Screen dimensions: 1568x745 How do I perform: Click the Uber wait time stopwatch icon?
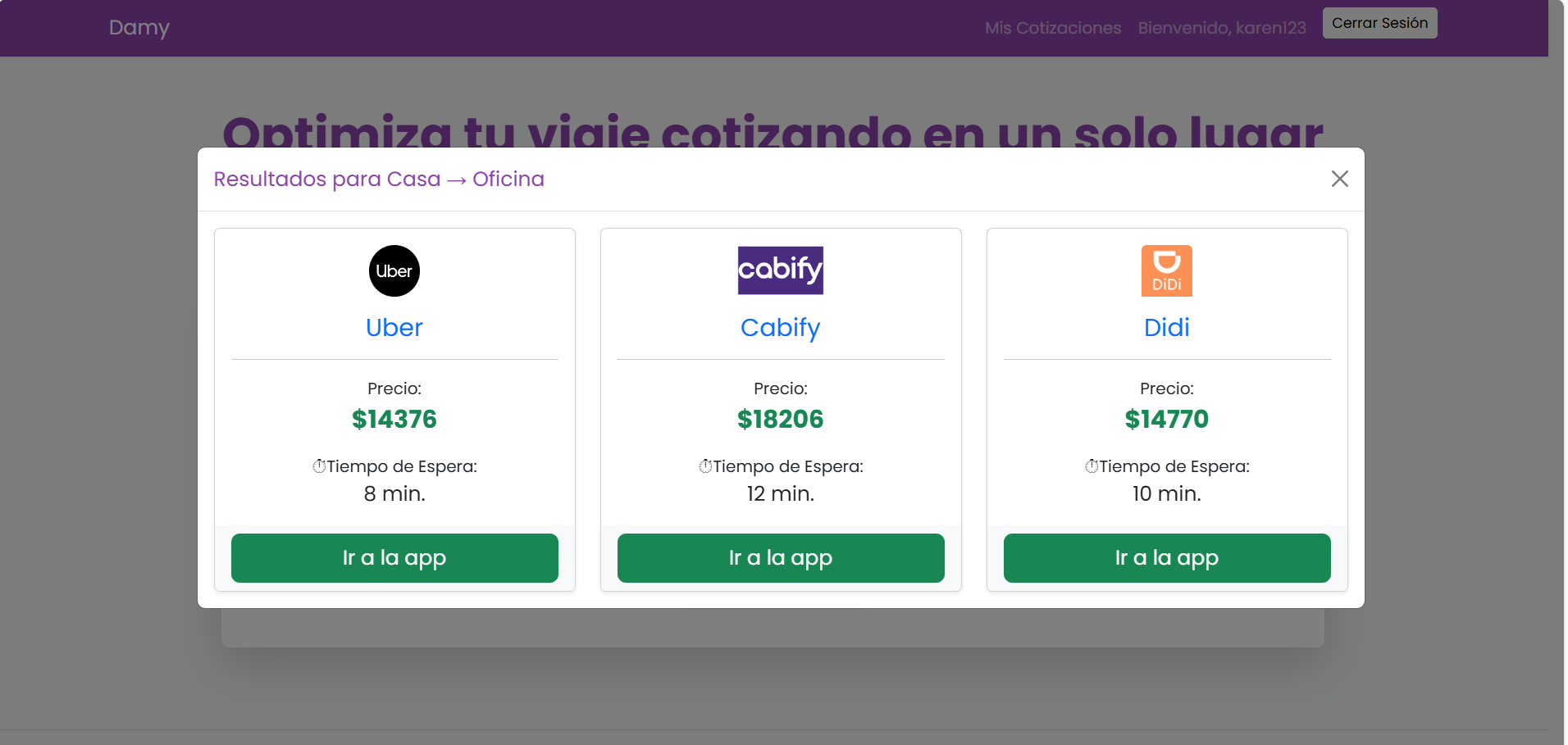(319, 466)
